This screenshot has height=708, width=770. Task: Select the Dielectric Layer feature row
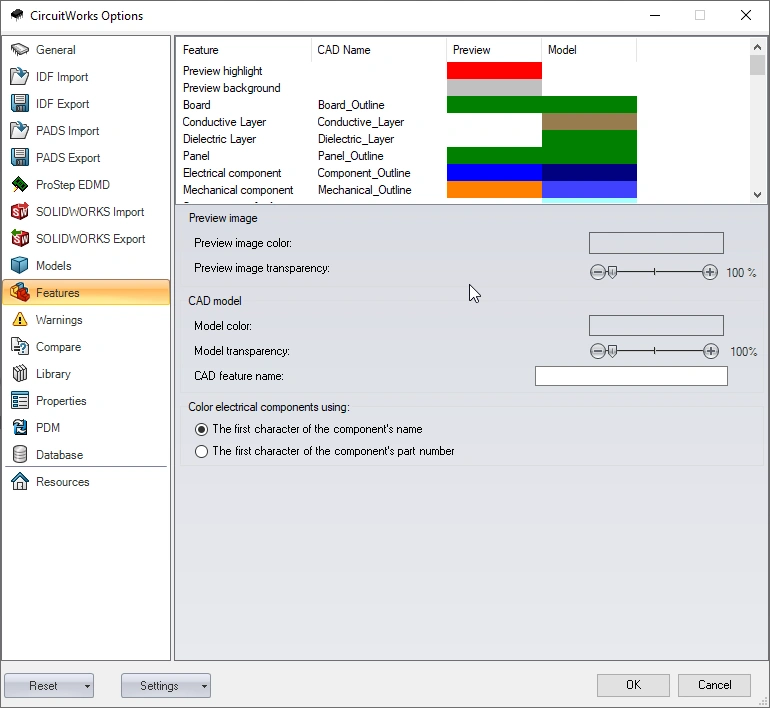coord(407,139)
